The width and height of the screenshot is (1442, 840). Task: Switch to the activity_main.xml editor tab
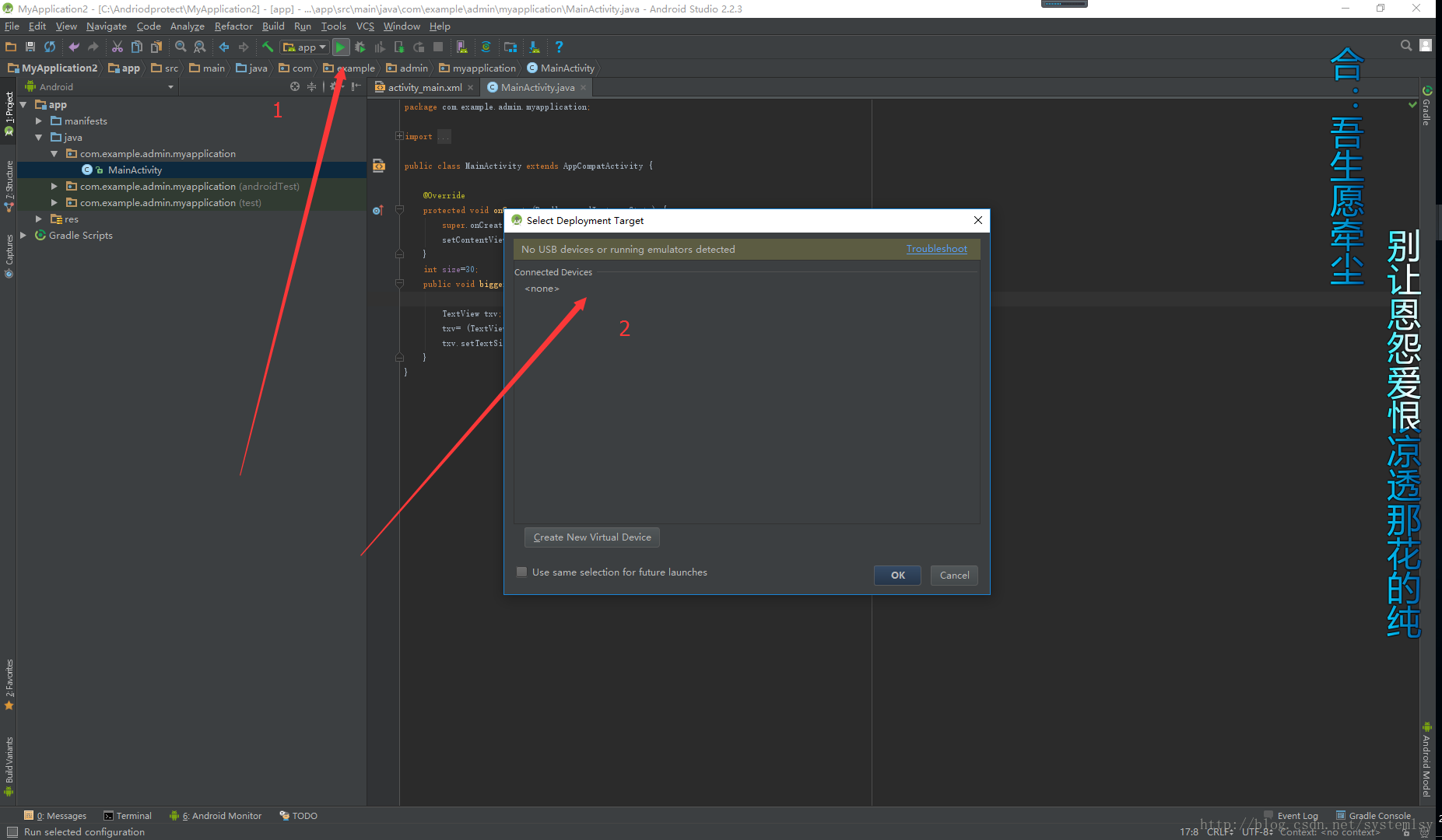click(424, 87)
